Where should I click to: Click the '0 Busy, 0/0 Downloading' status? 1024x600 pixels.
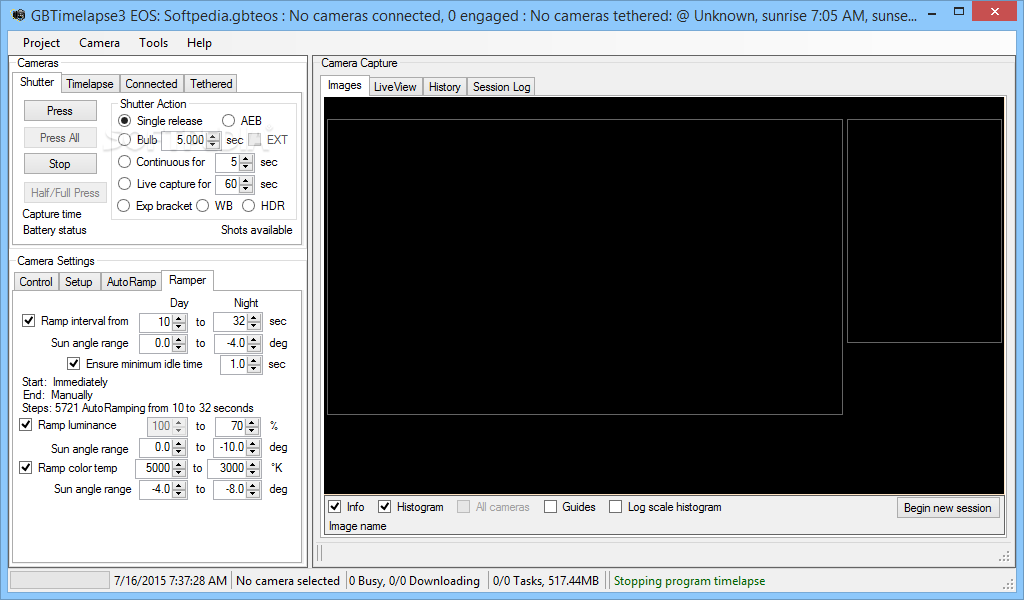coord(414,581)
